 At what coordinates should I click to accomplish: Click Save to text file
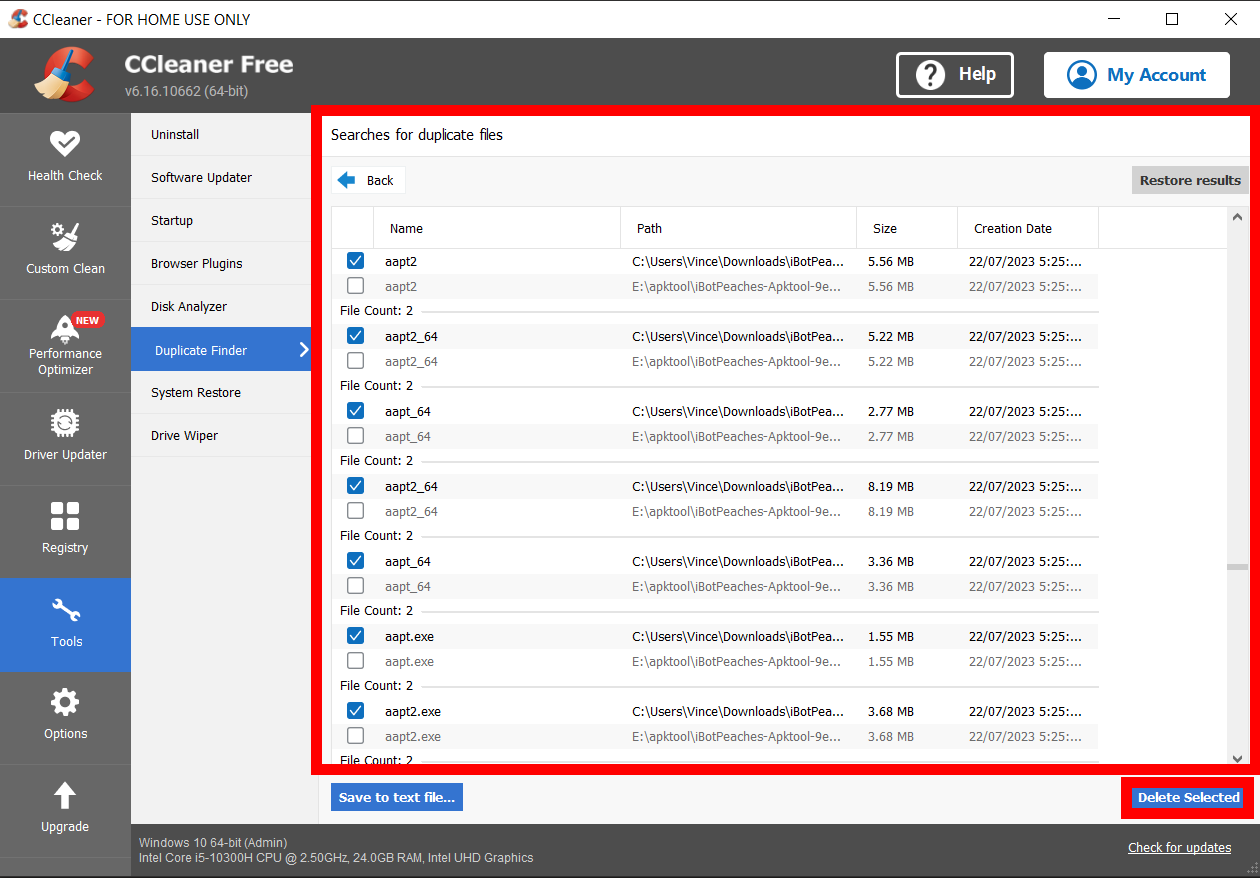click(396, 797)
